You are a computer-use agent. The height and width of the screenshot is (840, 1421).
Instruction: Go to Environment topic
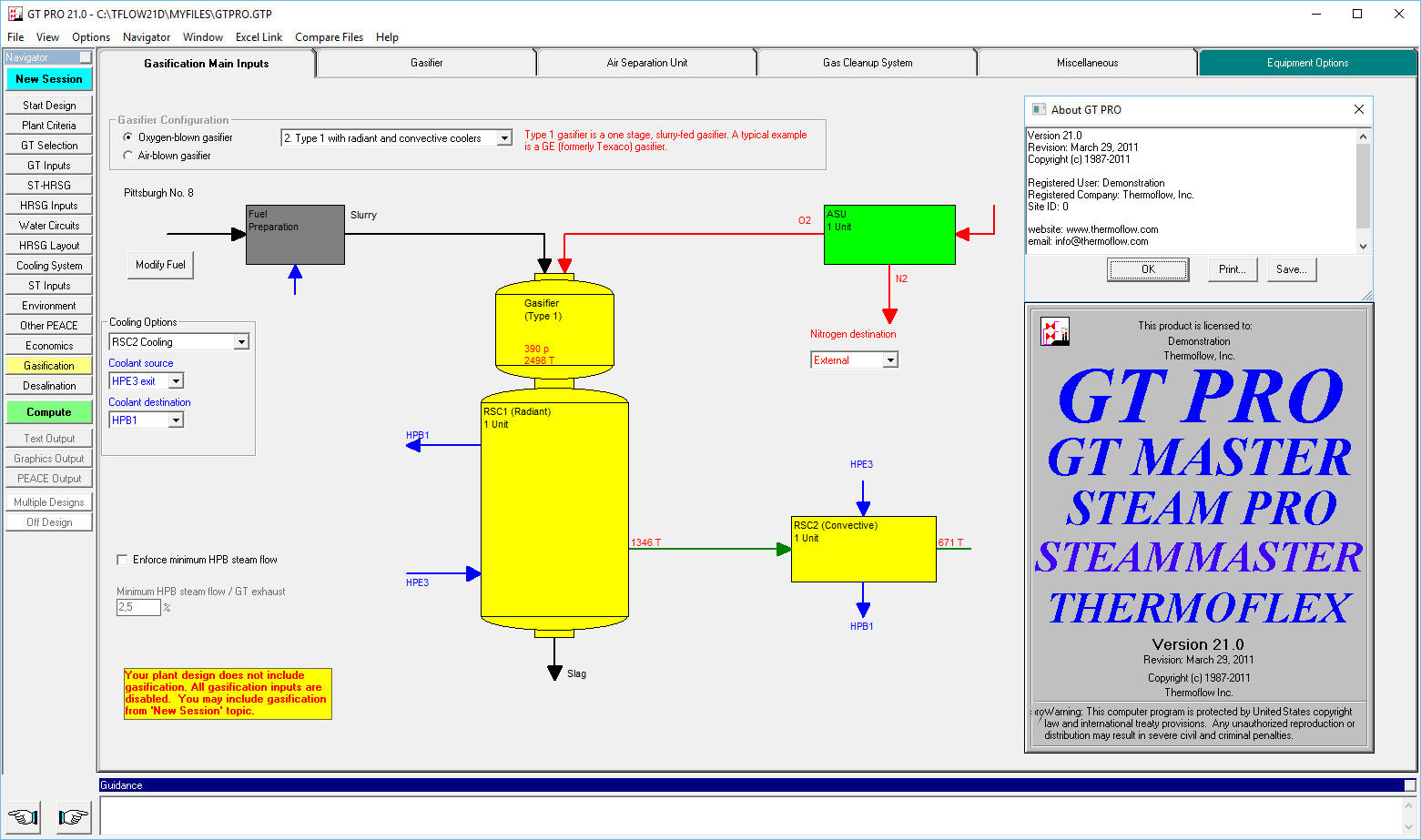(x=49, y=306)
